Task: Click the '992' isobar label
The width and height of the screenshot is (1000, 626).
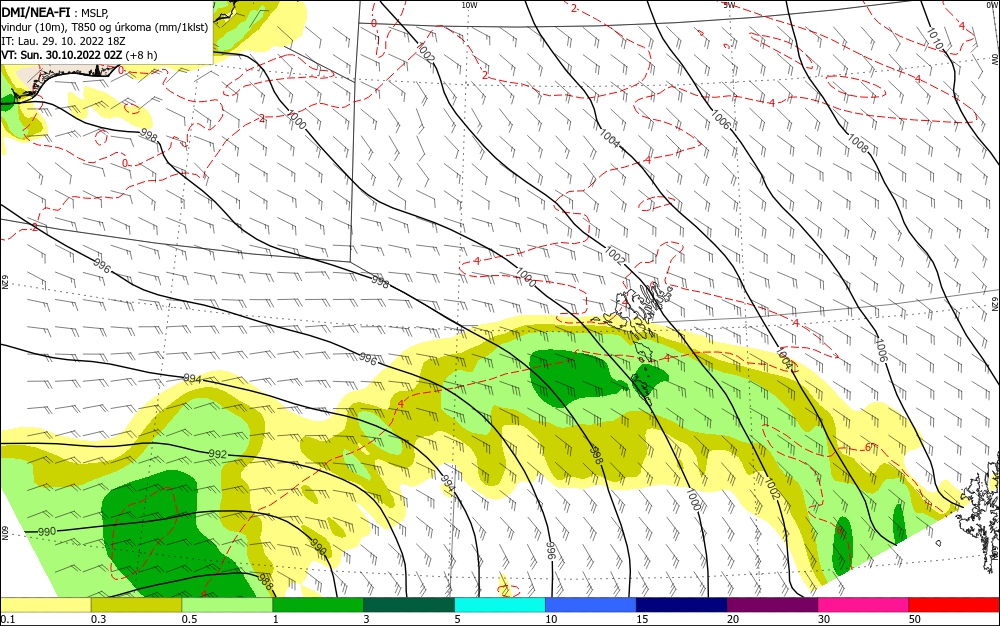Action: click(217, 454)
